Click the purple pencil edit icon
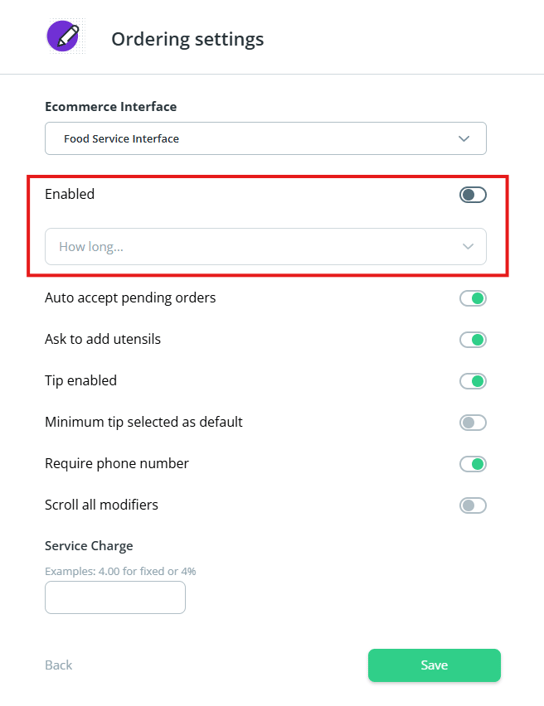 pyautogui.click(x=63, y=36)
